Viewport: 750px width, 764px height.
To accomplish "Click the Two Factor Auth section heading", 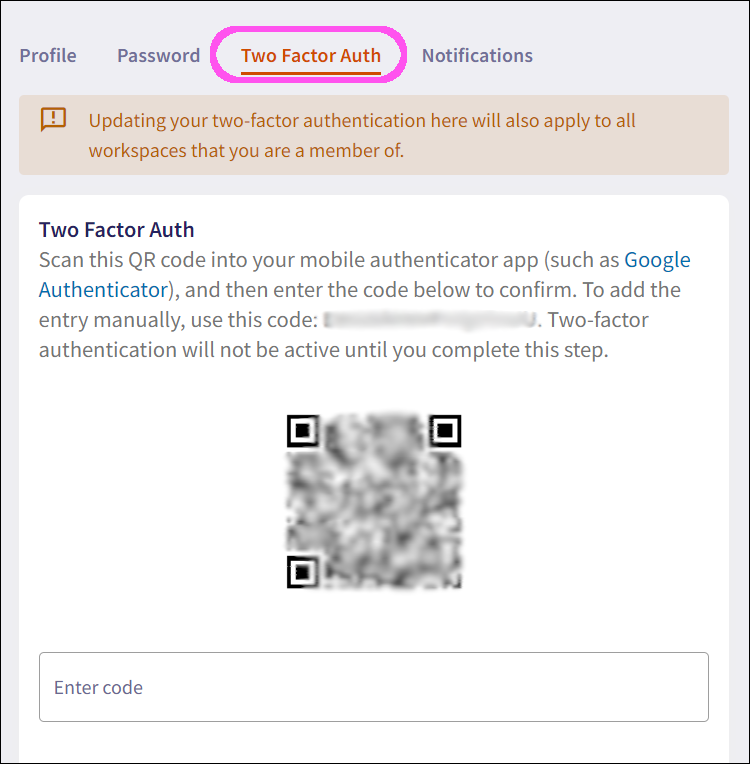I will click(x=116, y=230).
